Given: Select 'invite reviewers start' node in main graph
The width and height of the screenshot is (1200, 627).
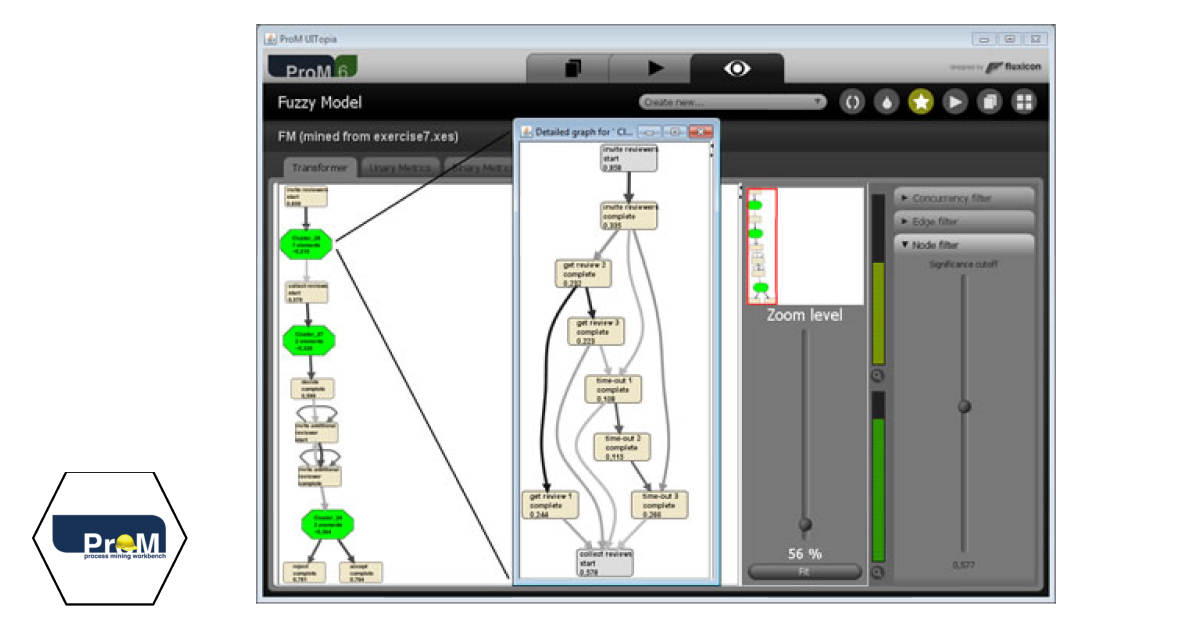Looking at the screenshot, I should click(306, 196).
